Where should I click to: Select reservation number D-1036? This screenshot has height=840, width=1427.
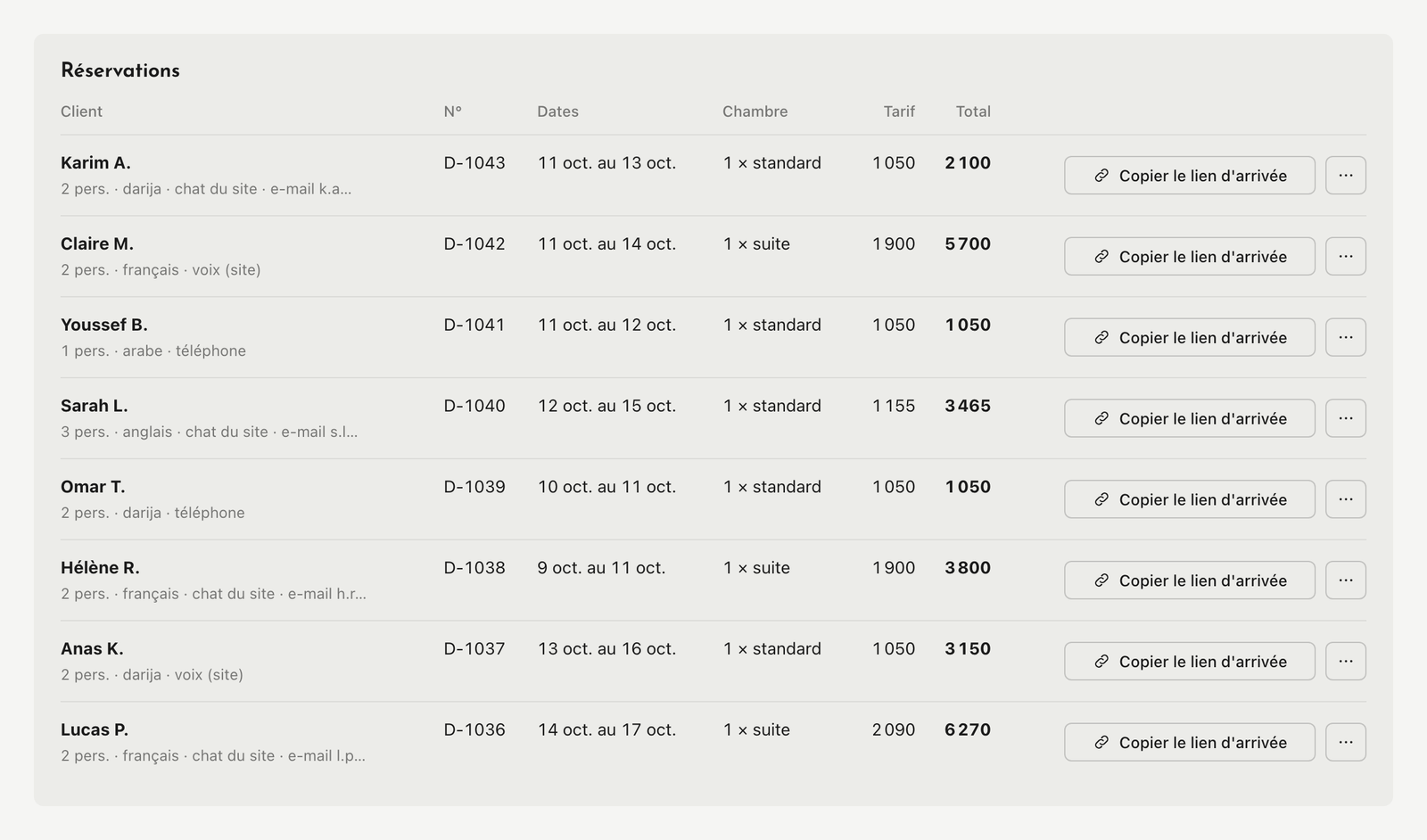474,730
